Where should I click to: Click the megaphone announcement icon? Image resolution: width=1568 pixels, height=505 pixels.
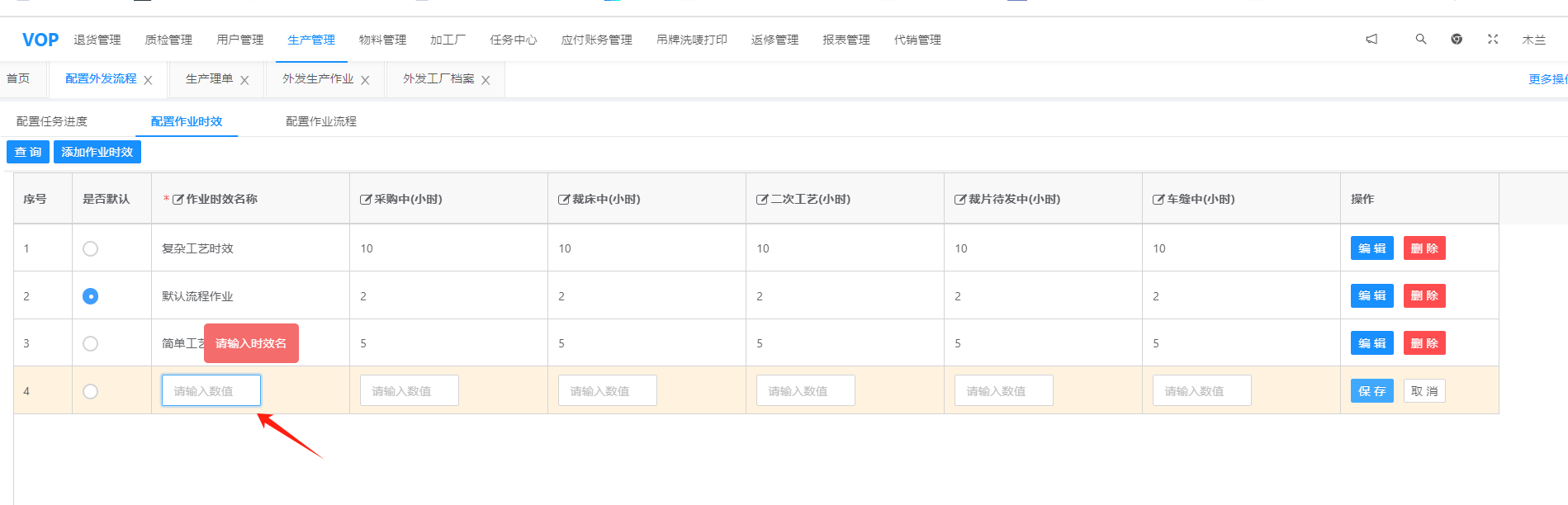pyautogui.click(x=1371, y=39)
